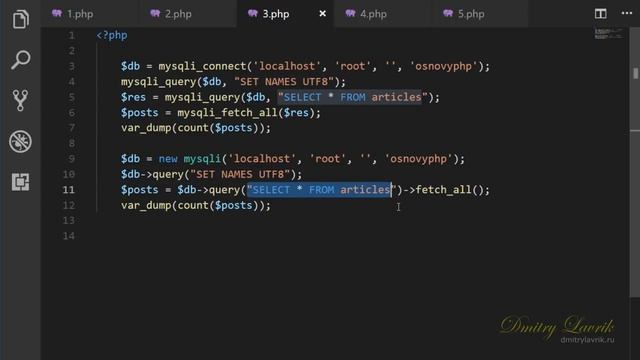Open the Explorer files view
This screenshot has height=360, width=640.
coord(20,19)
